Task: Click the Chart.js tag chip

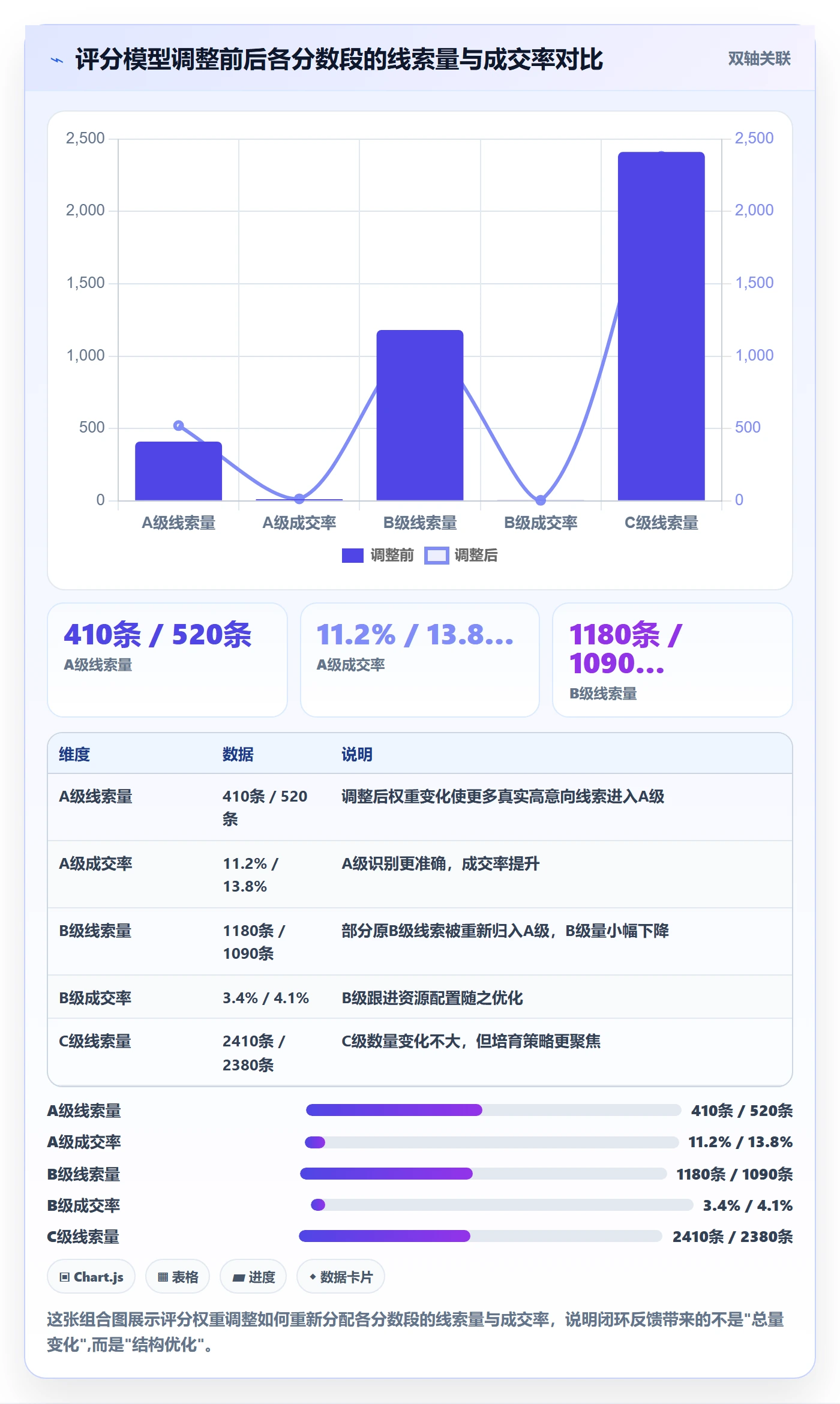Action: point(91,1277)
